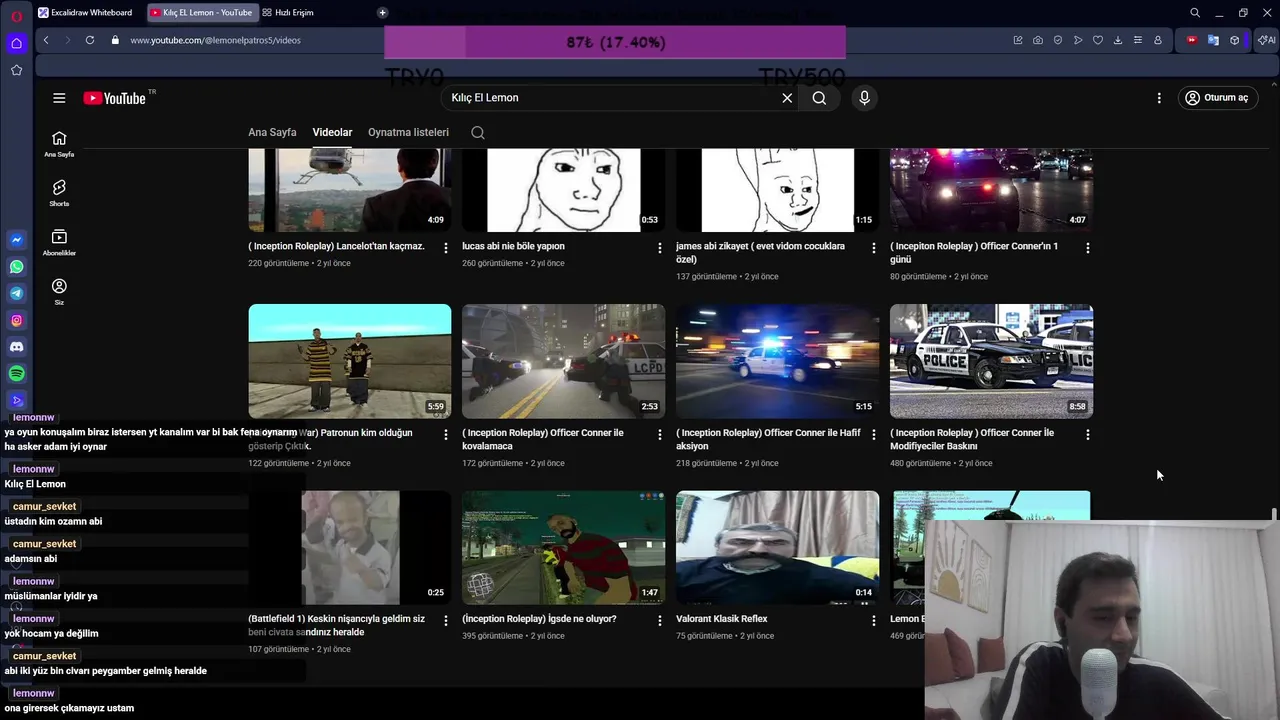The width and height of the screenshot is (1280, 720).
Task: Open the browser profile account icon
Action: [x=1158, y=40]
